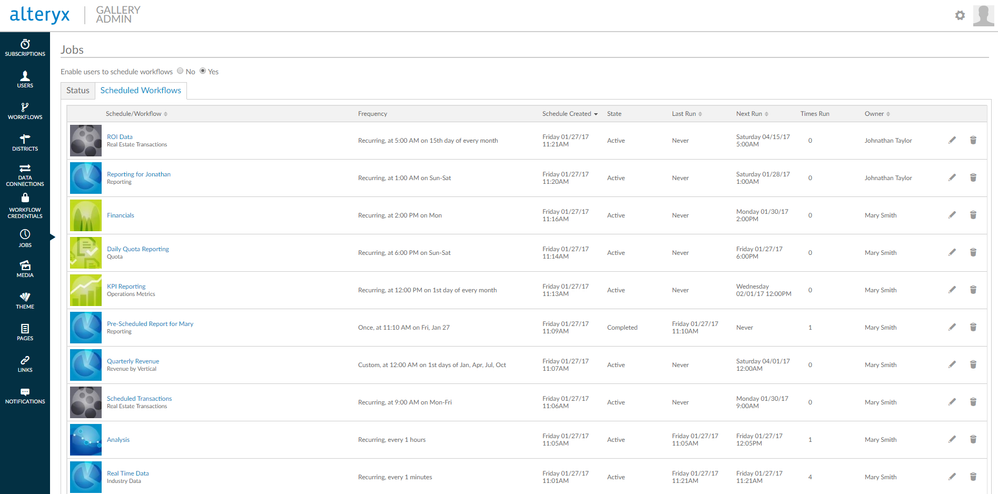The image size is (998, 494).
Task: Open Data Connections in the sidebar
Action: pyautogui.click(x=25, y=175)
